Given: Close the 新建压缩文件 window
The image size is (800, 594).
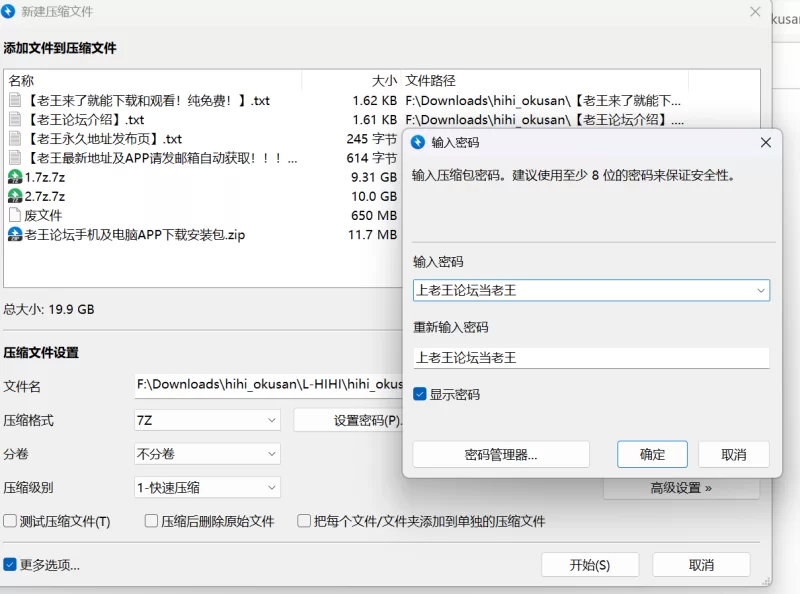Looking at the screenshot, I should (x=756, y=11).
